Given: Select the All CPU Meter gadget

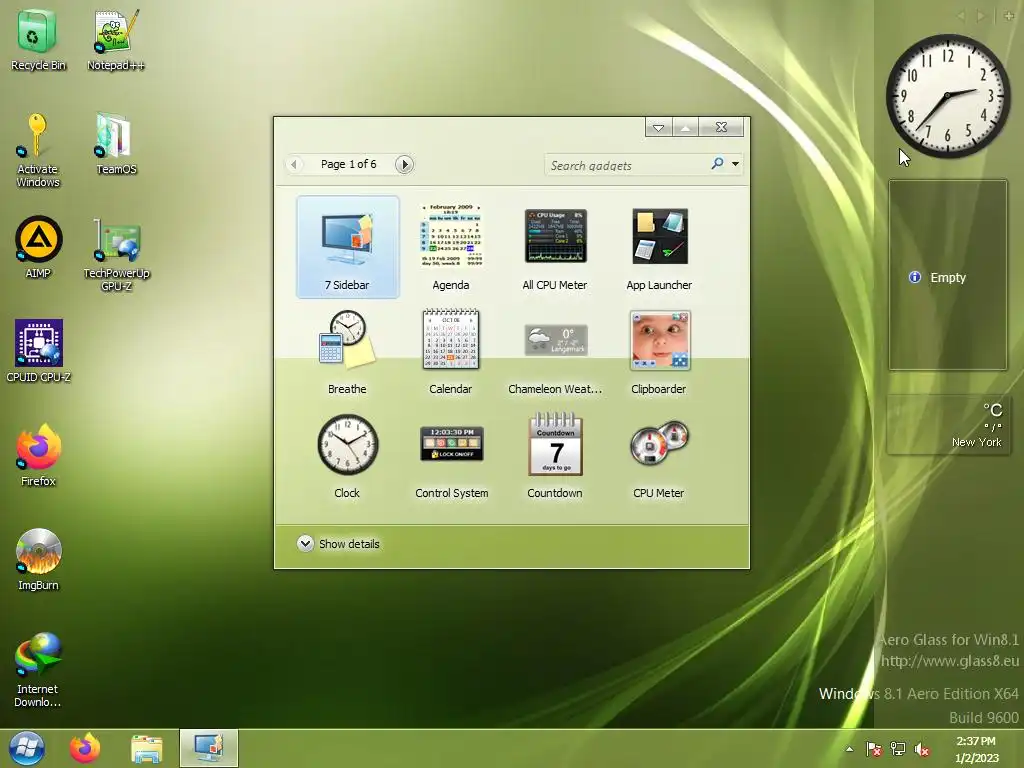Looking at the screenshot, I should 555,247.
